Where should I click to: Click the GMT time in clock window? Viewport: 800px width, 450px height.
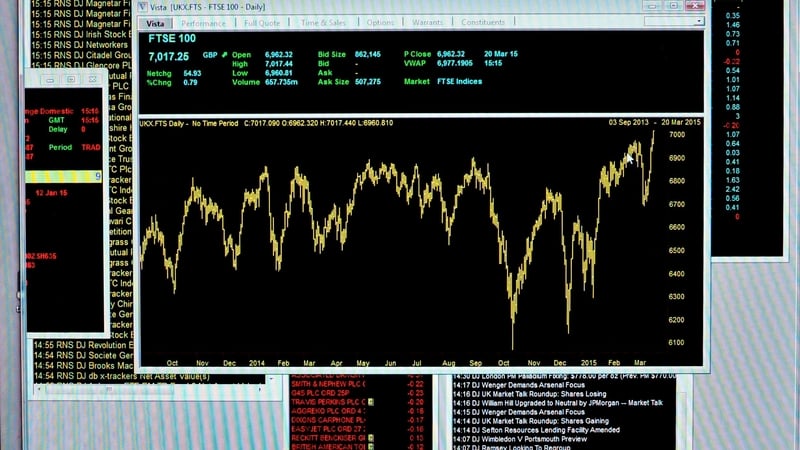90,120
